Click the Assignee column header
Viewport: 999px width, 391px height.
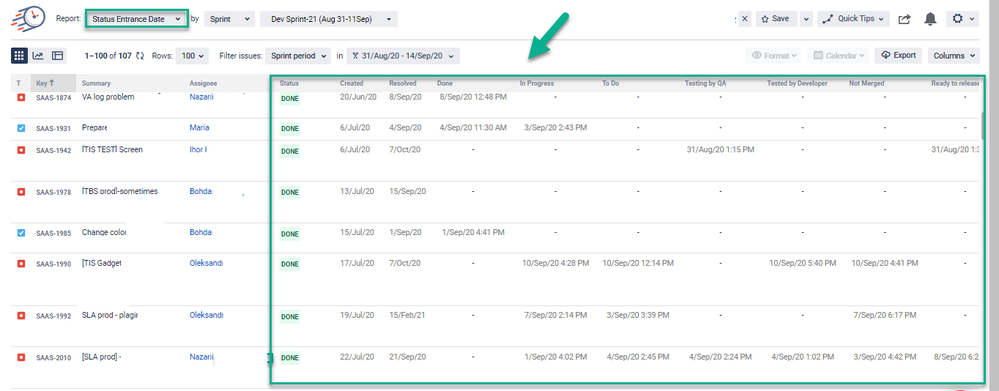(203, 83)
